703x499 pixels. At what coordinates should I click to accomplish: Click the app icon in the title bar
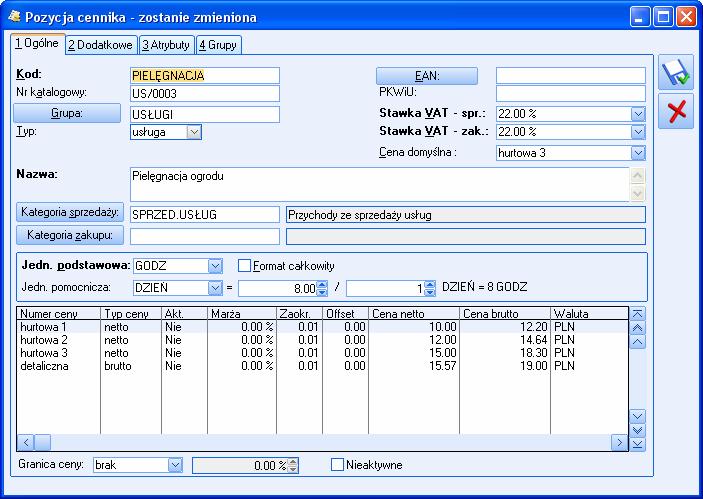pos(14,17)
